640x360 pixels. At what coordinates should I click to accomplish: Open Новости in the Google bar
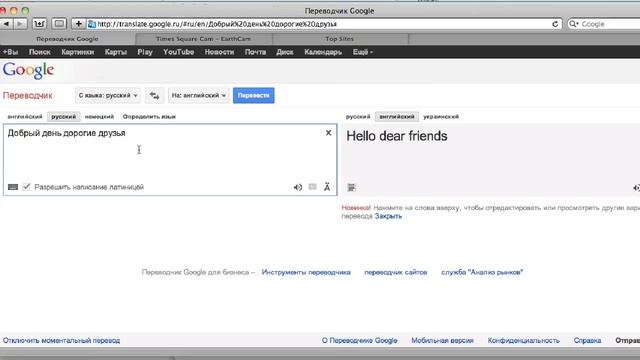(219, 52)
